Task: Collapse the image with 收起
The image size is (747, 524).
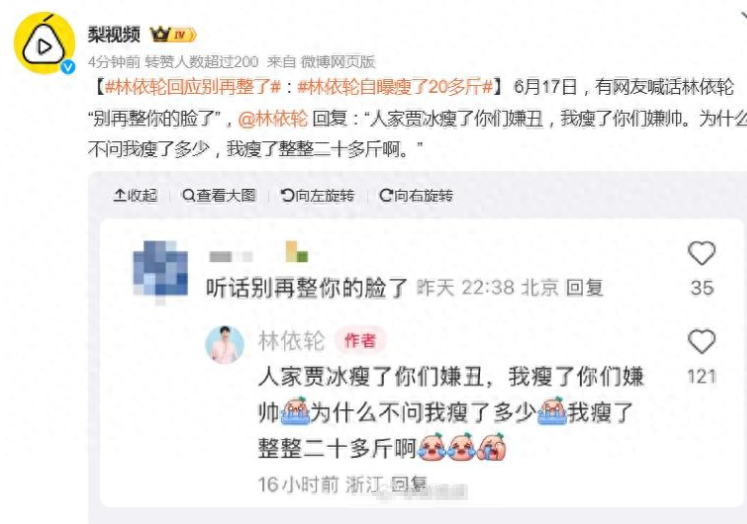Action: 135,195
